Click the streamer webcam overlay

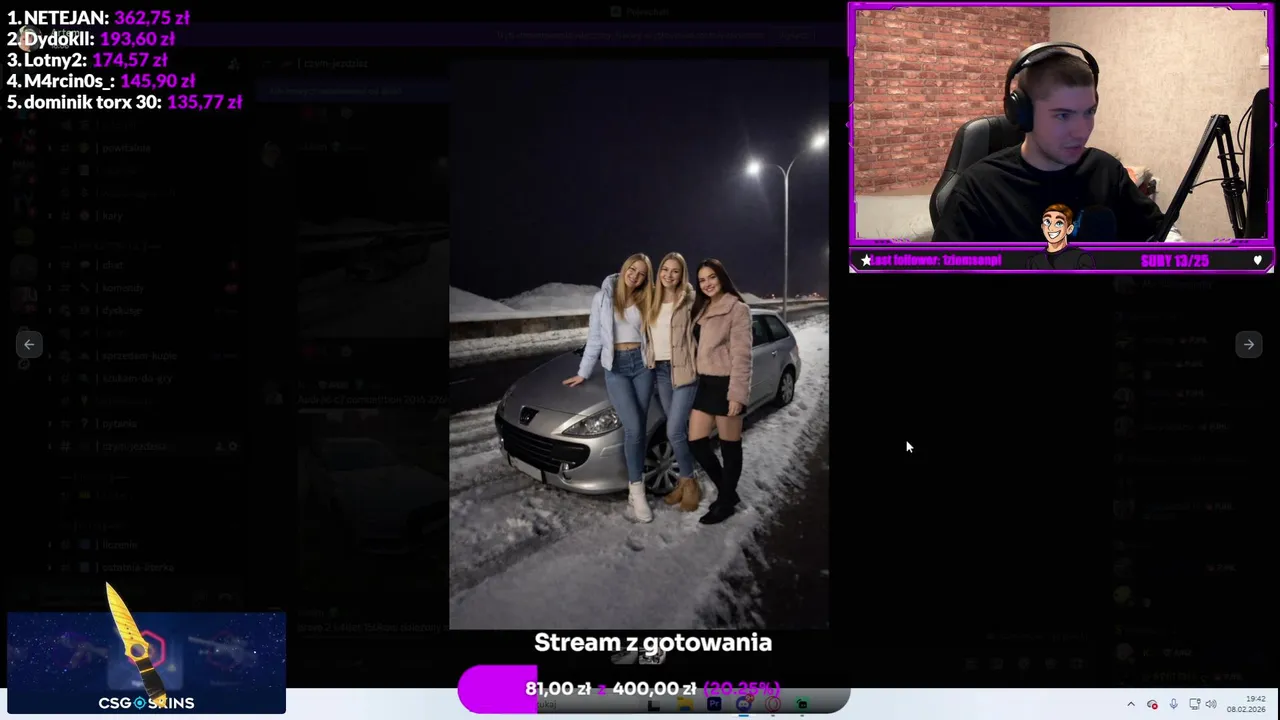tap(1061, 137)
